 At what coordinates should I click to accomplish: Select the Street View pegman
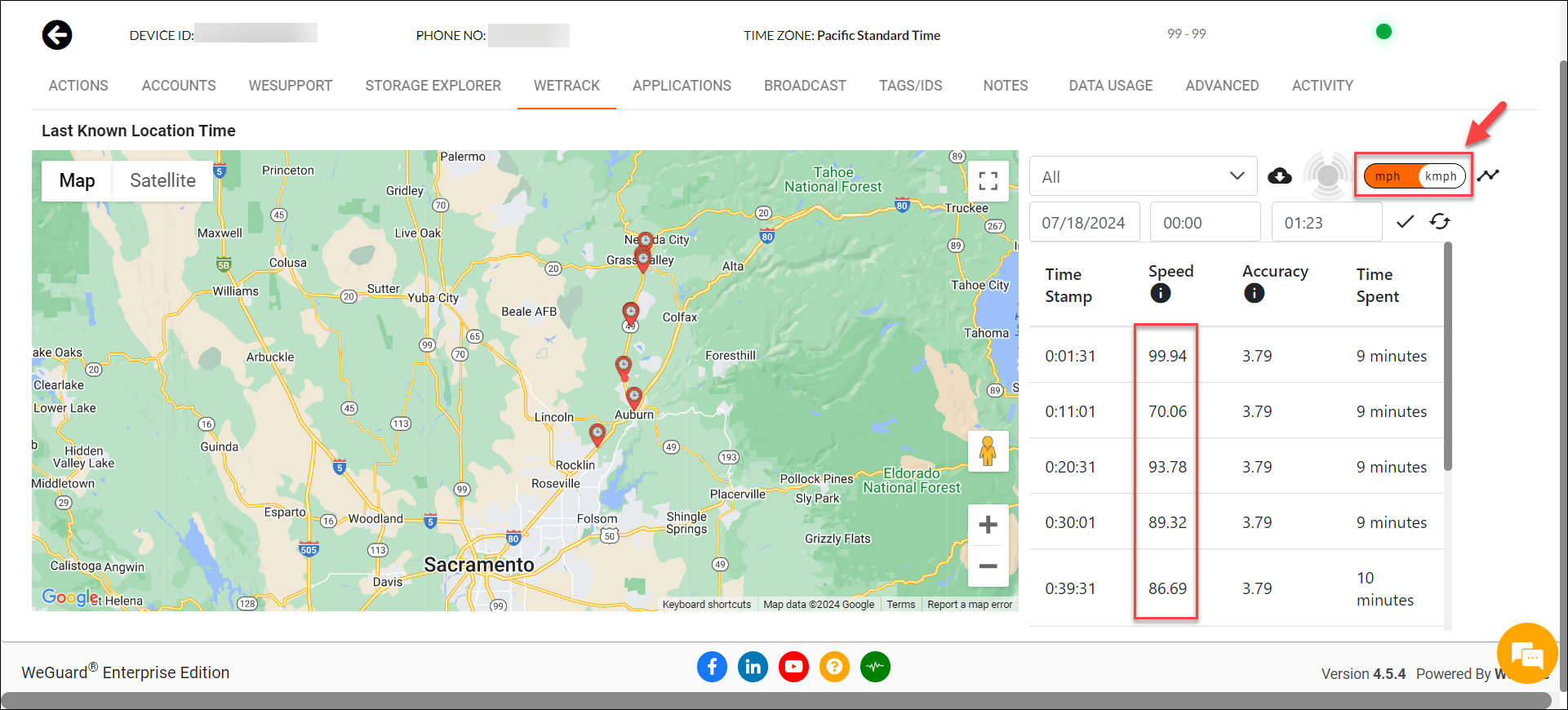tap(988, 451)
